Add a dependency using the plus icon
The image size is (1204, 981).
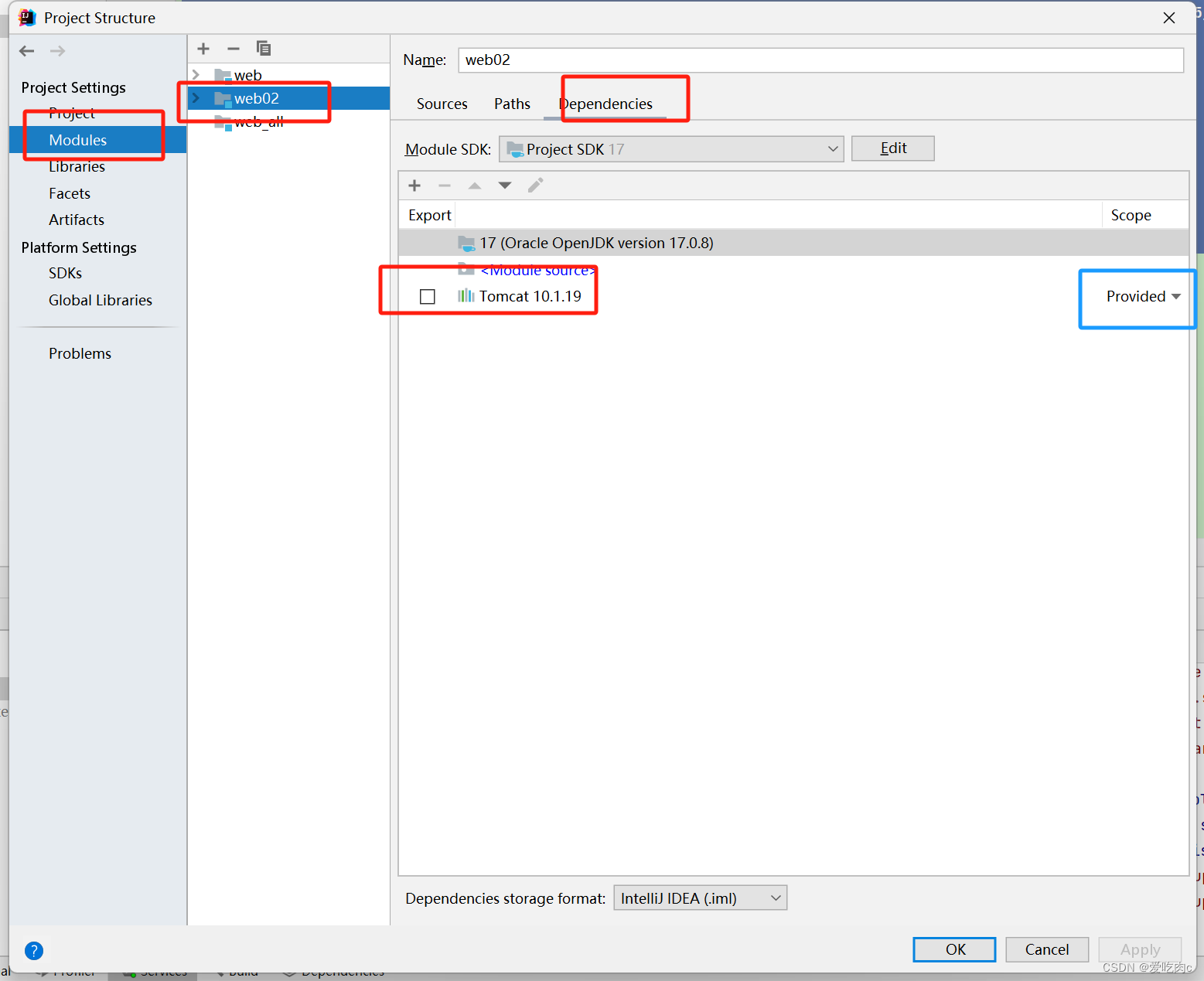coord(414,186)
